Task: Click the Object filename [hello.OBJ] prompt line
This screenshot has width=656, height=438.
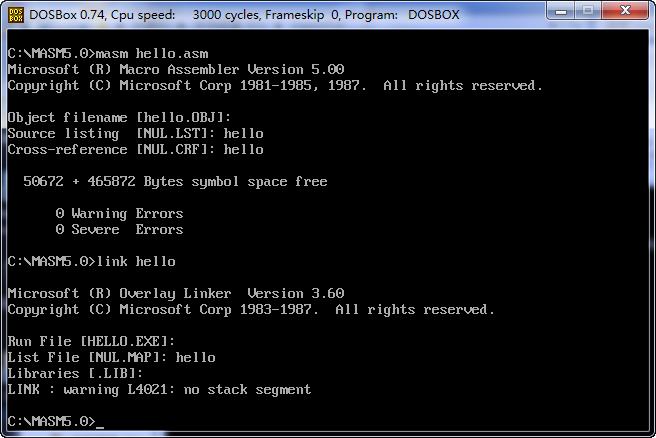Action: [119, 117]
